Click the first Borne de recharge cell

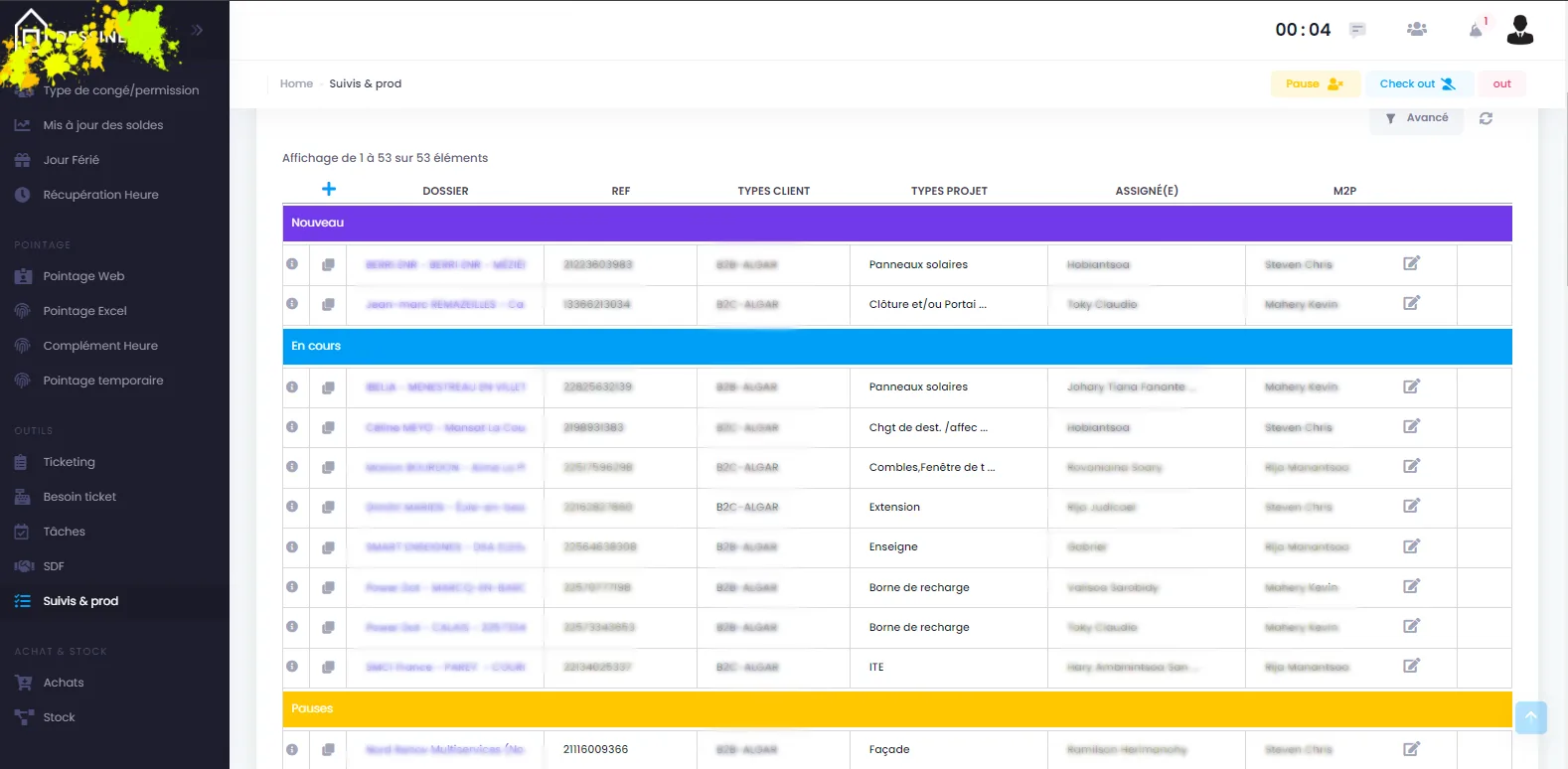949,587
